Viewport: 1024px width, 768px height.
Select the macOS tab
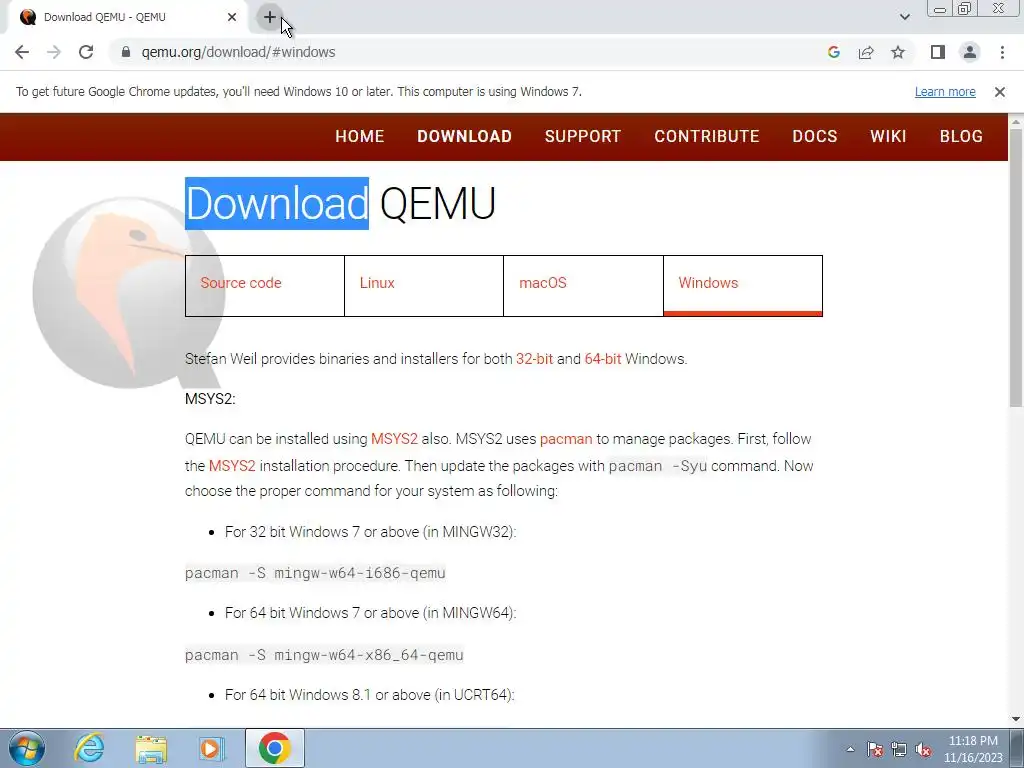(583, 286)
